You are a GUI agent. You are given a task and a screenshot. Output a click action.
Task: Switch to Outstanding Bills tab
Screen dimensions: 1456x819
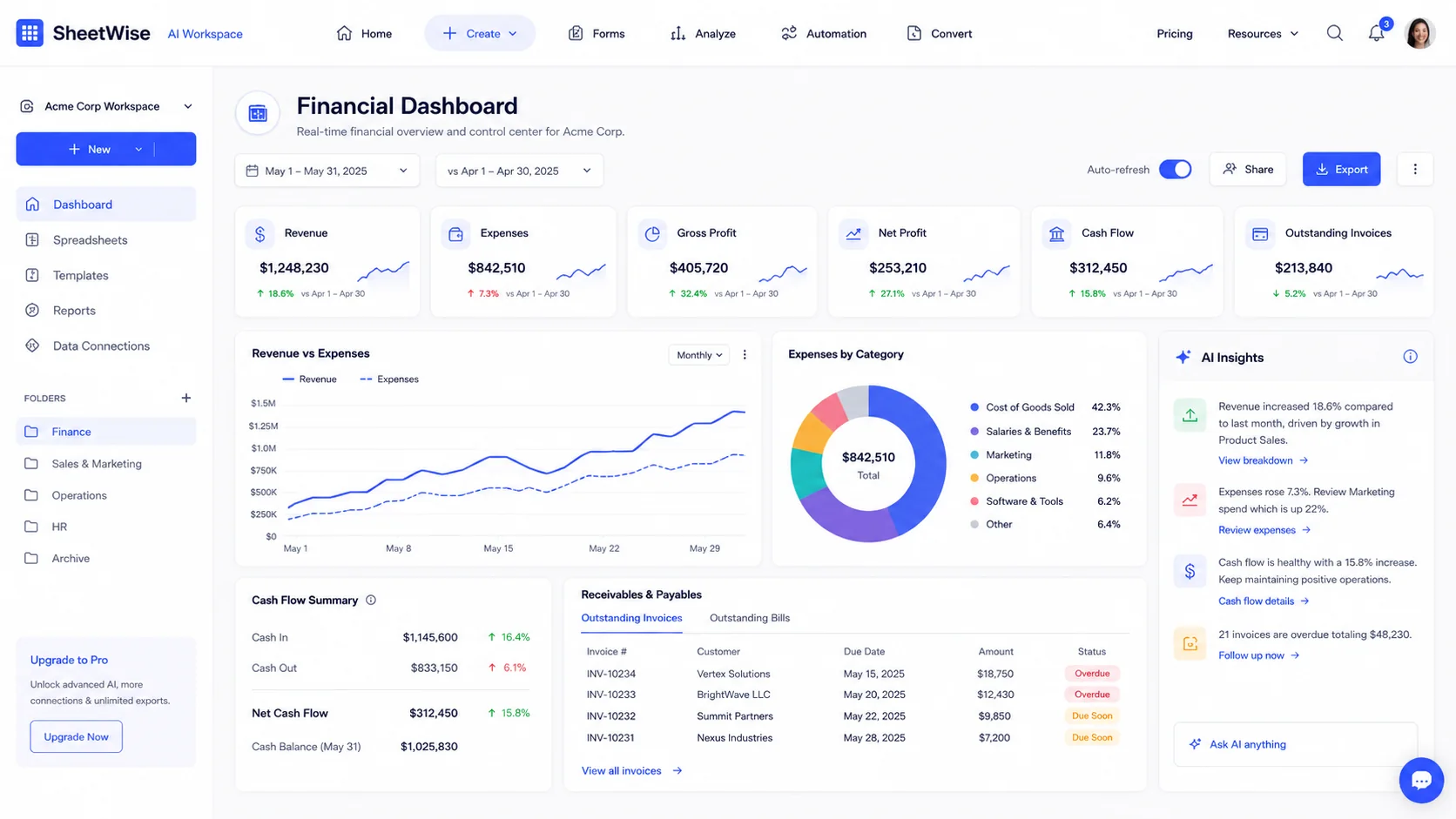[750, 618]
